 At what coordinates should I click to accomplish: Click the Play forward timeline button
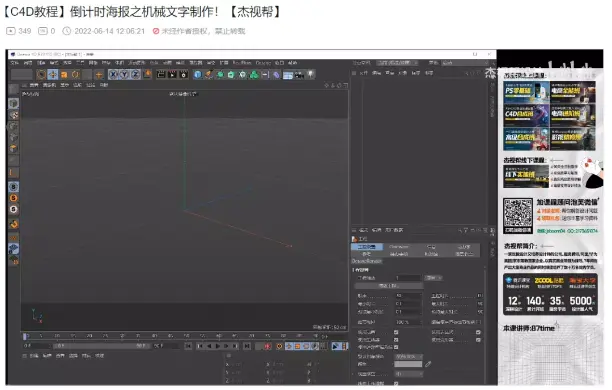coord(218,346)
